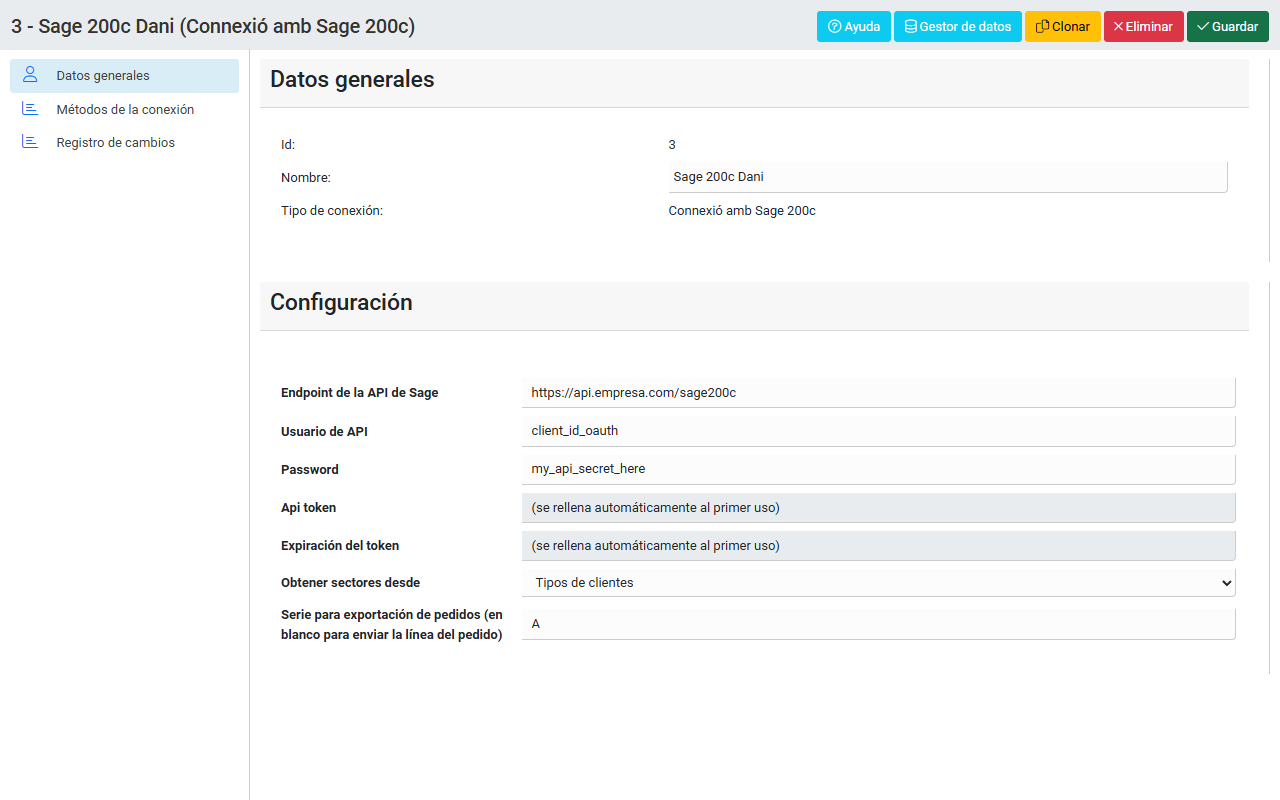1280x800 pixels.
Task: Click the question mark icon in Ayuda
Action: pos(835,27)
